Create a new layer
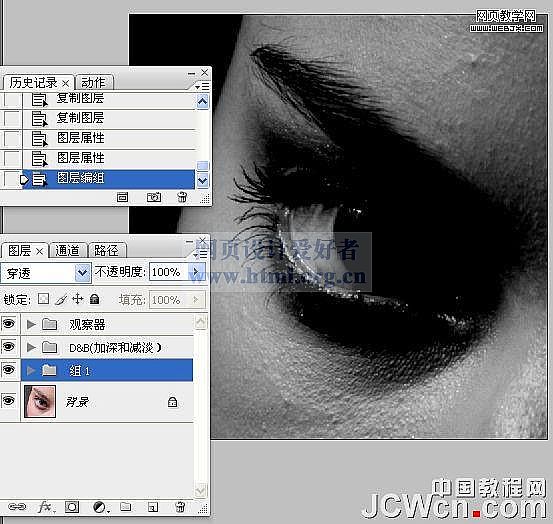Image resolution: width=553 pixels, height=524 pixels. [x=153, y=507]
